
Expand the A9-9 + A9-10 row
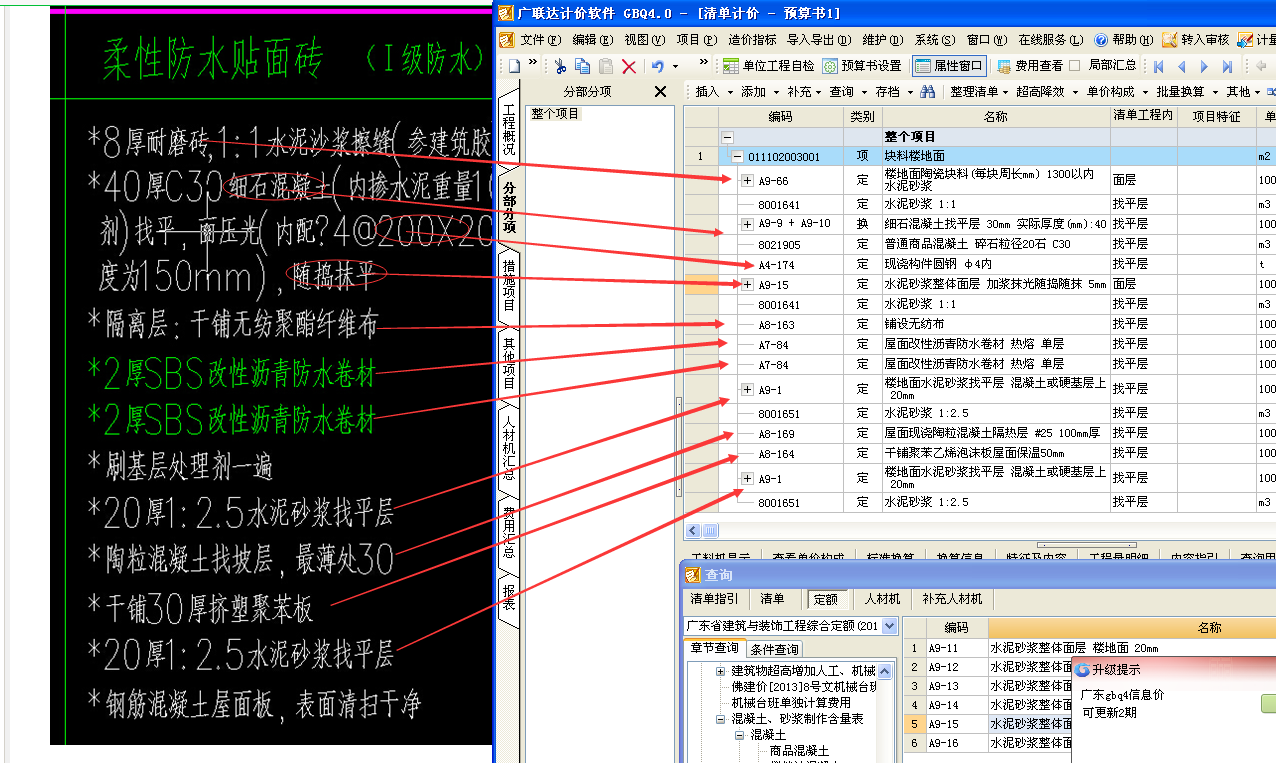point(746,224)
